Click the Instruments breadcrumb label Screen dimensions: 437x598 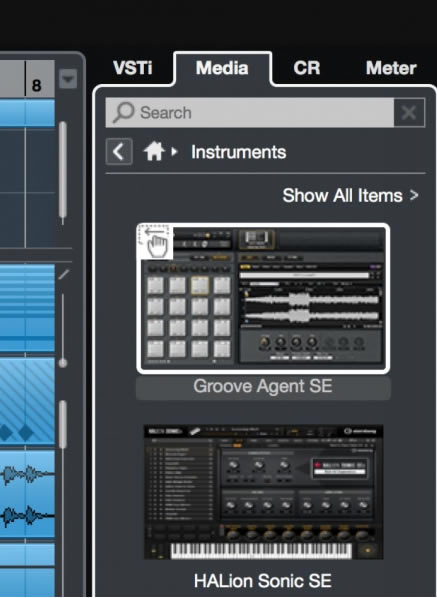pyautogui.click(x=239, y=152)
